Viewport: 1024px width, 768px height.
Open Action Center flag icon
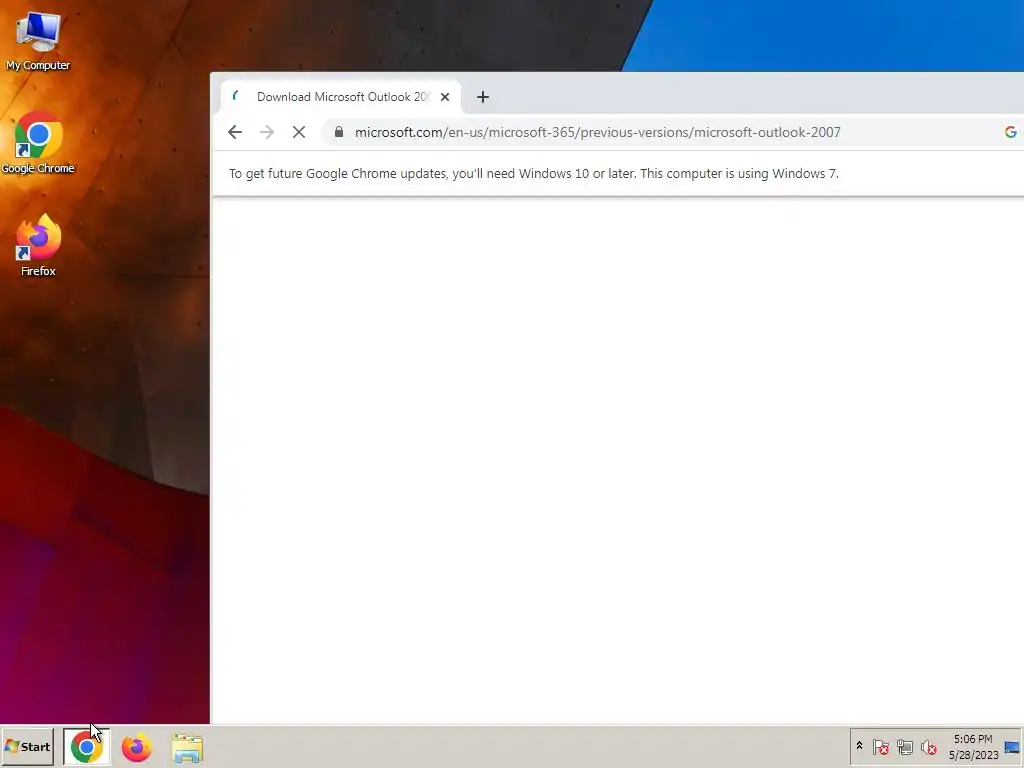pos(880,746)
